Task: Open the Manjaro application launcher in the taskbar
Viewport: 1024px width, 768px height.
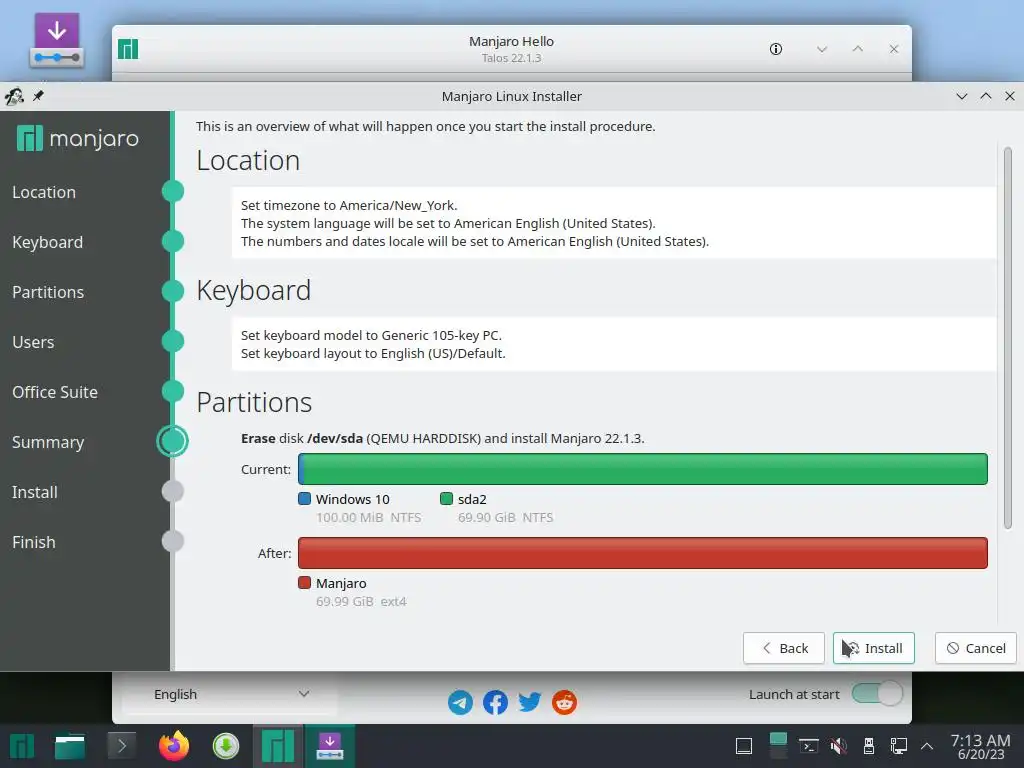Action: pyautogui.click(x=22, y=746)
